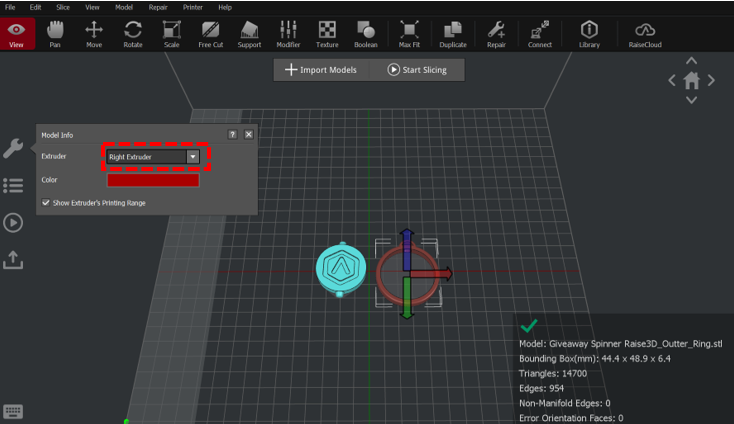This screenshot has height=424, width=734.
Task: Open the Support tool
Action: click(x=249, y=32)
